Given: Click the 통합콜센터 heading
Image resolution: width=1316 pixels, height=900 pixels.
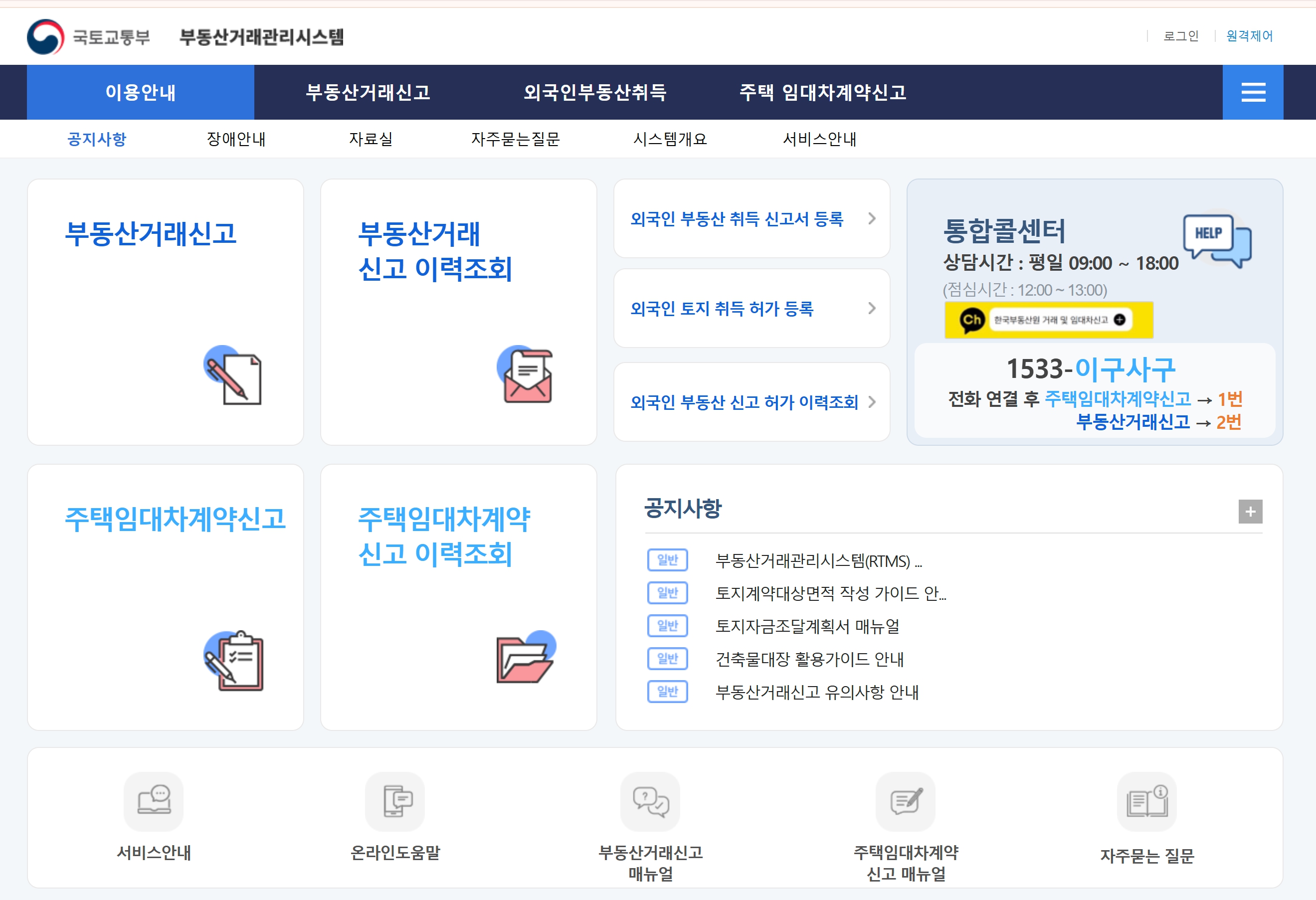Looking at the screenshot, I should (x=1004, y=230).
